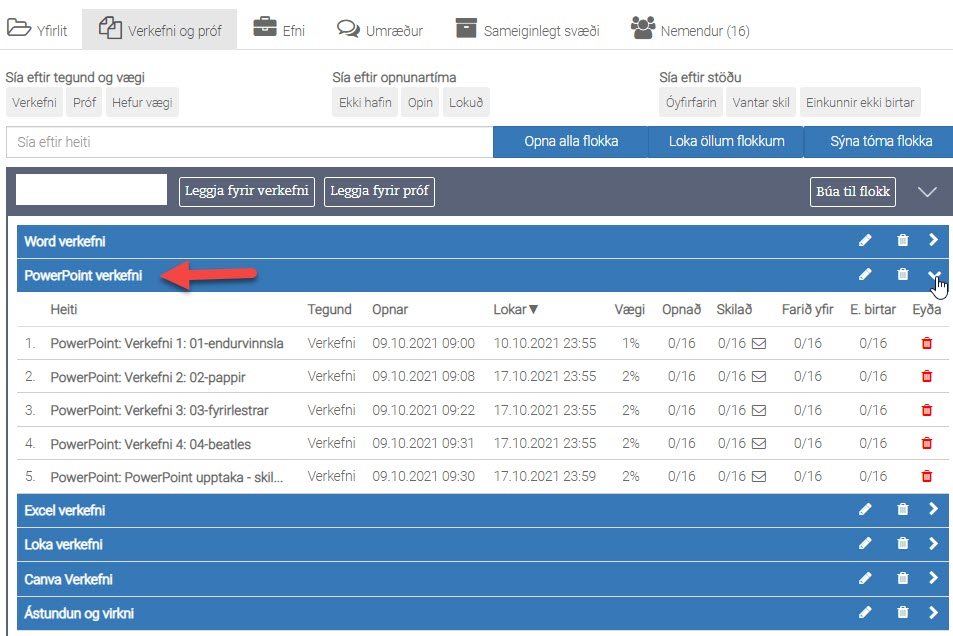Delete the Excel verkefni category trash icon
Screen dimensions: 953x636
pyautogui.click(x=903, y=509)
